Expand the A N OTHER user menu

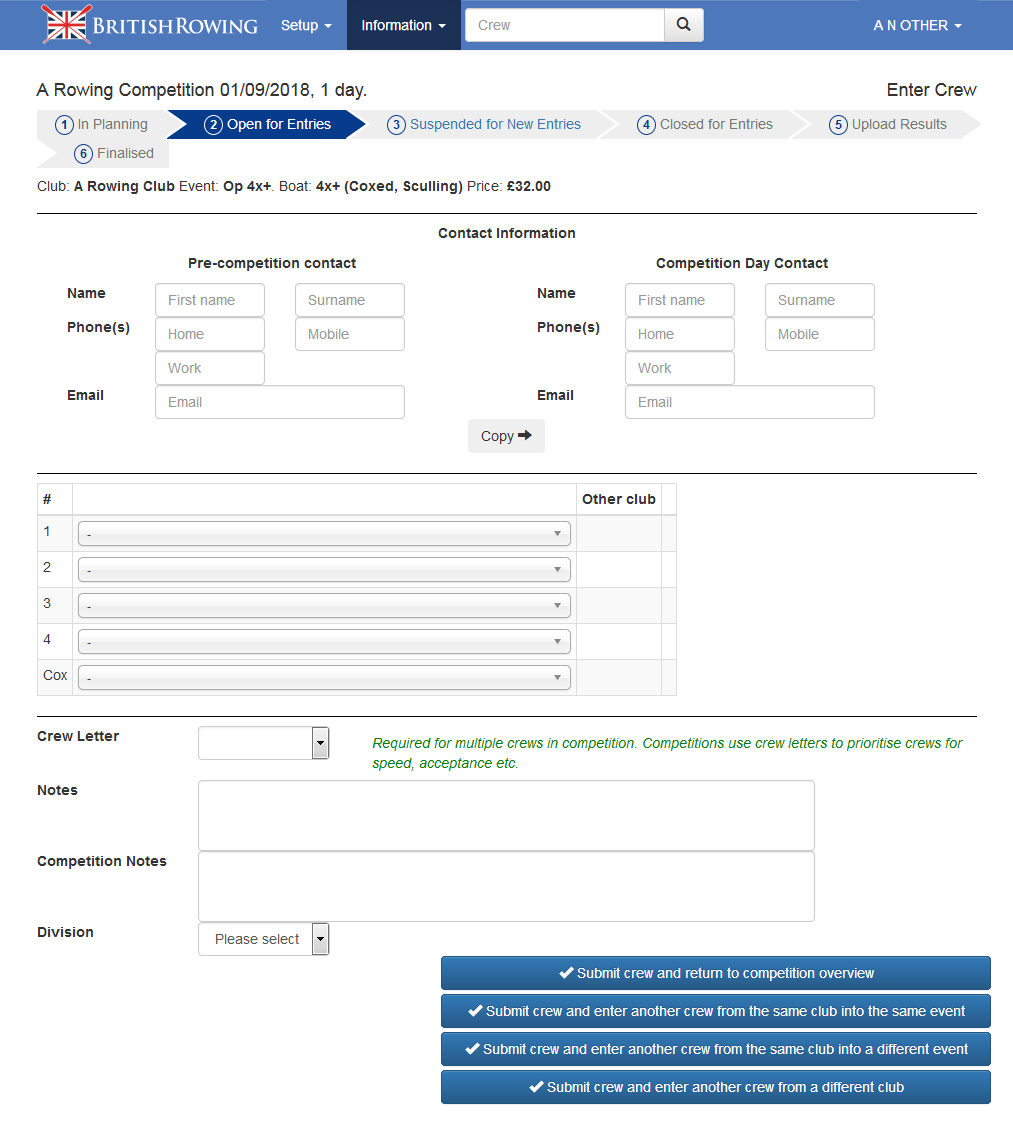[x=917, y=25]
